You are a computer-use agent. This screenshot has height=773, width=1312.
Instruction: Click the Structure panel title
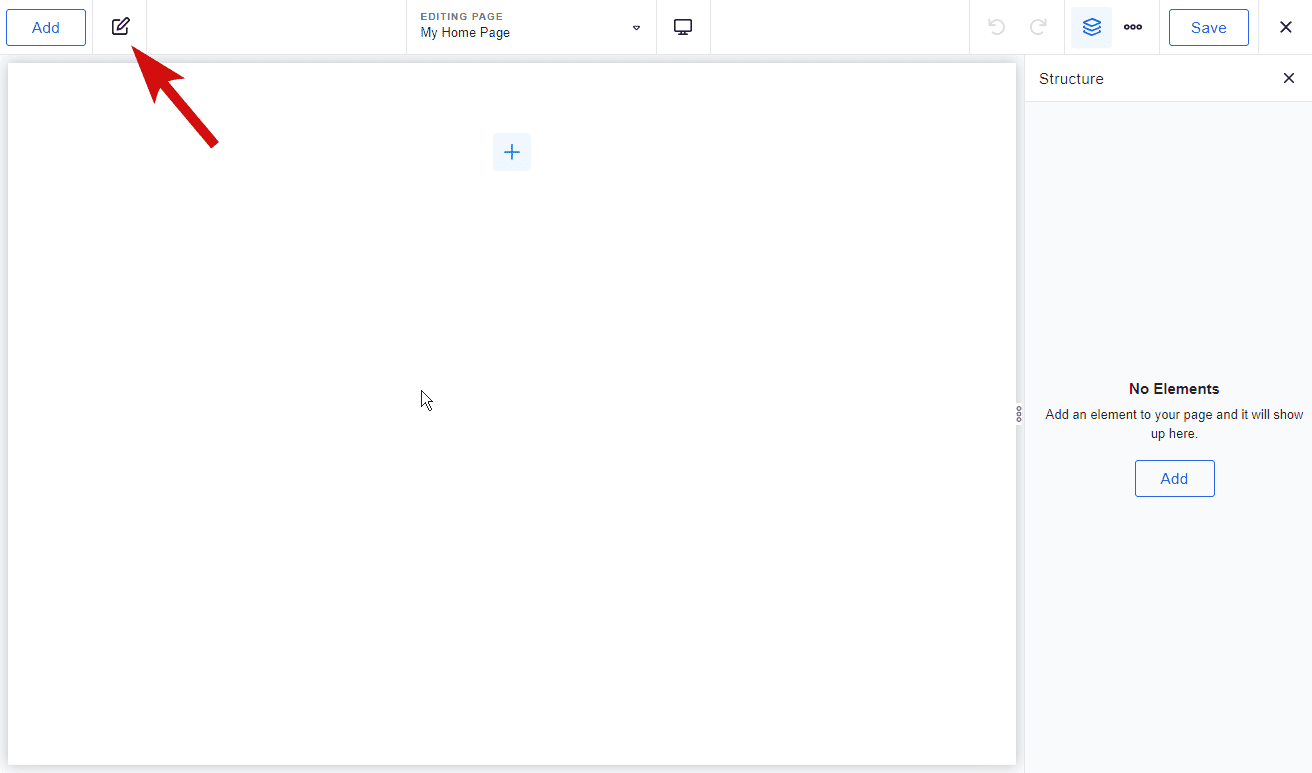point(1071,78)
